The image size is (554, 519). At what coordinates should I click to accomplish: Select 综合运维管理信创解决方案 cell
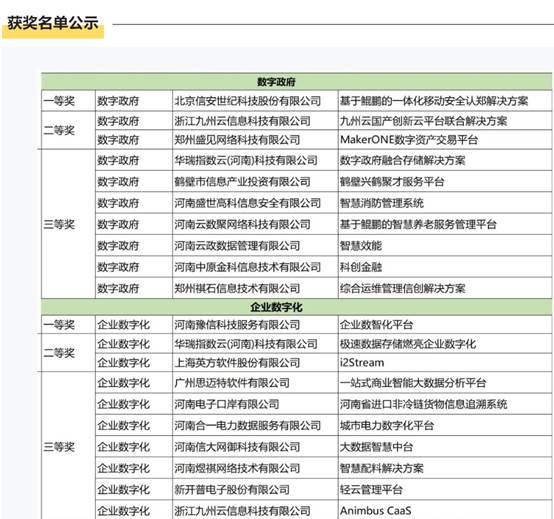pyautogui.click(x=445, y=288)
